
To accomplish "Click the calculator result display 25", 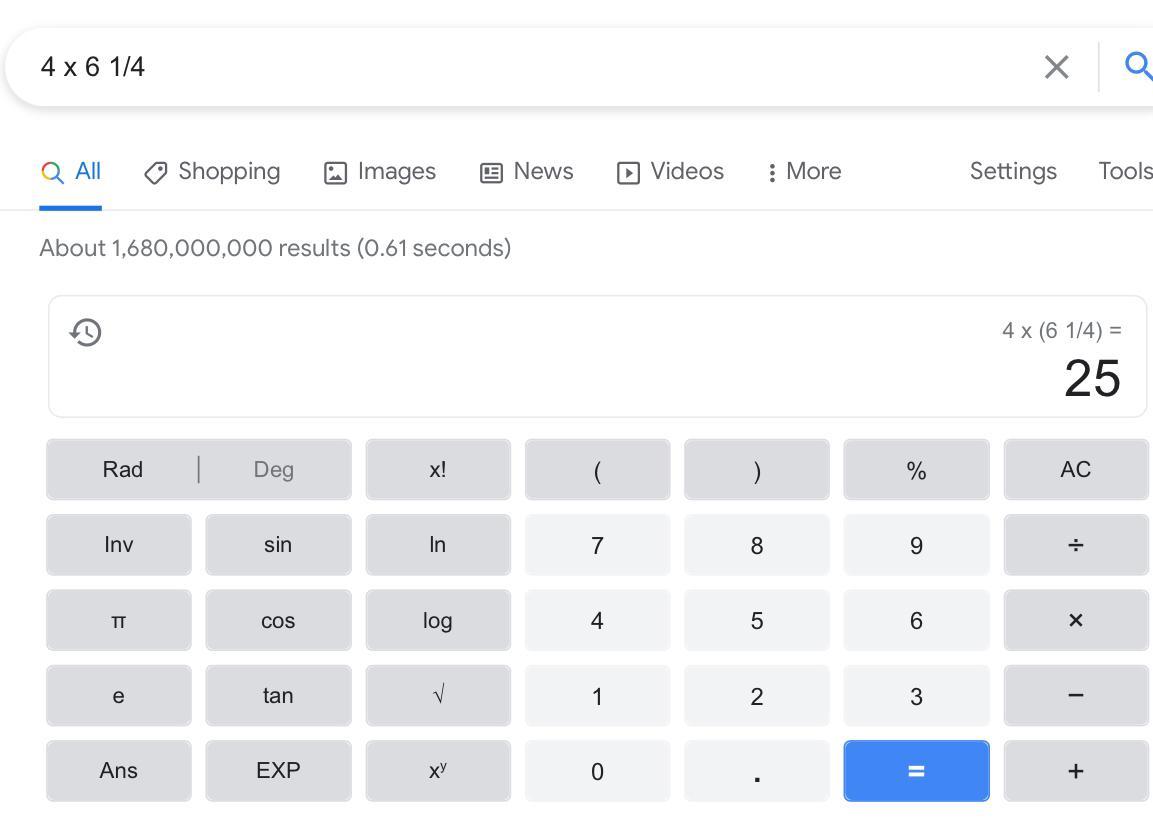I will [x=1091, y=379].
